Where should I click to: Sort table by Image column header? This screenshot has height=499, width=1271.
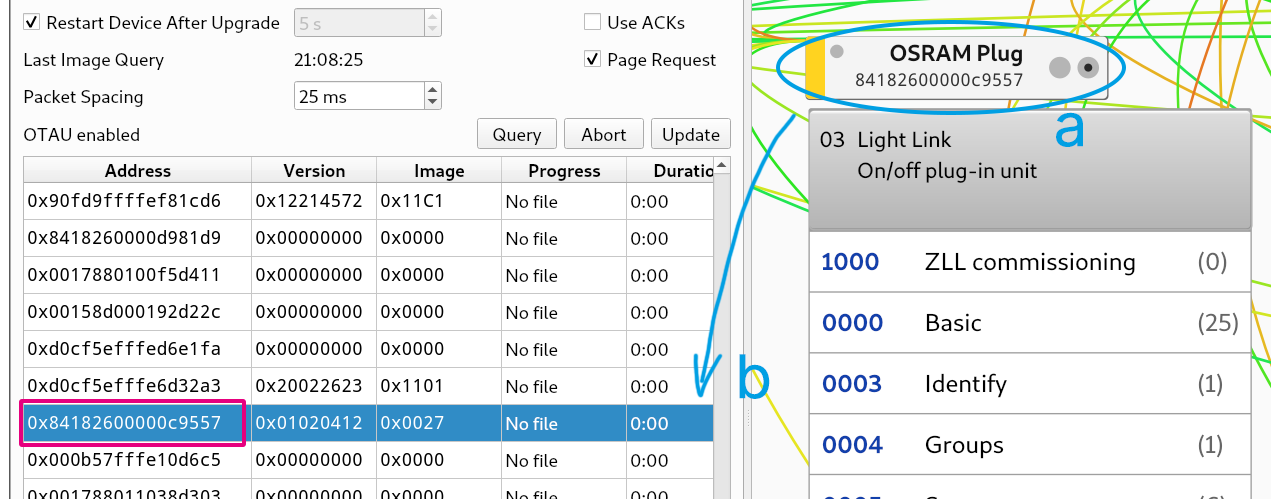tap(439, 171)
